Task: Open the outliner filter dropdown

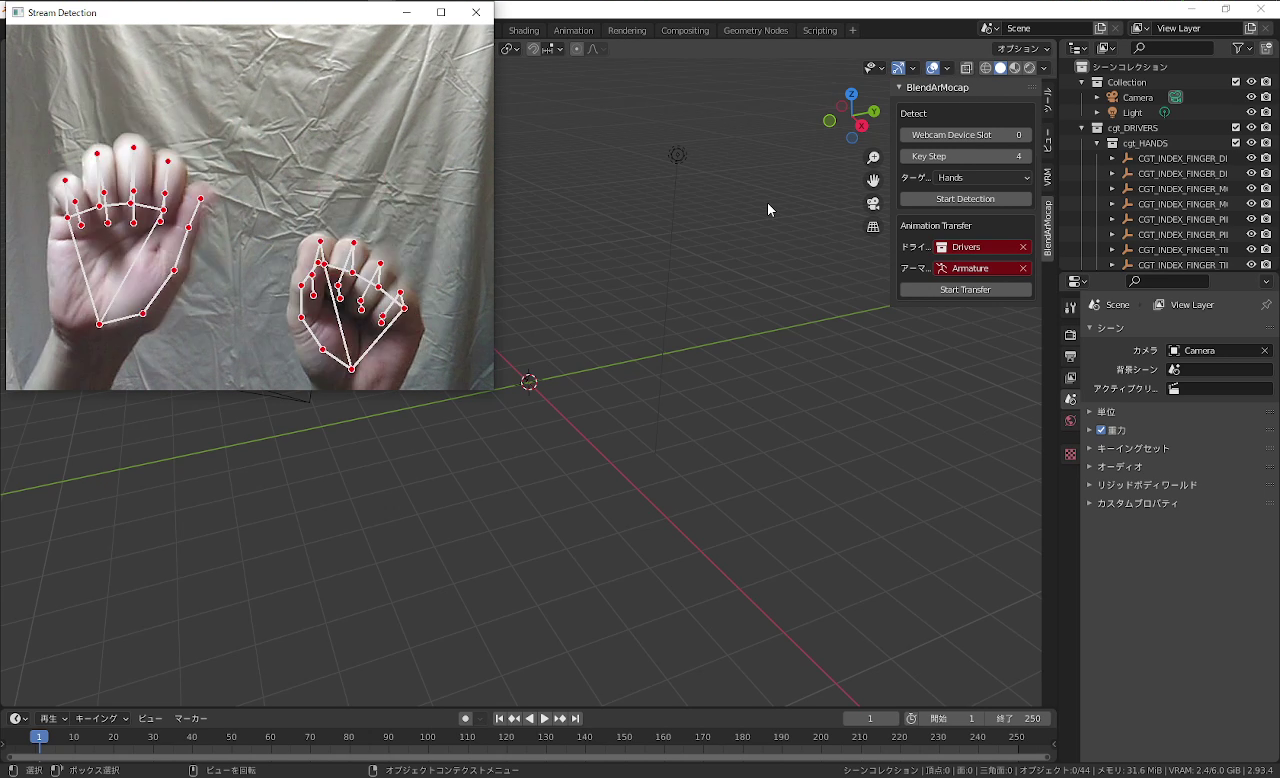Action: coord(1242,48)
